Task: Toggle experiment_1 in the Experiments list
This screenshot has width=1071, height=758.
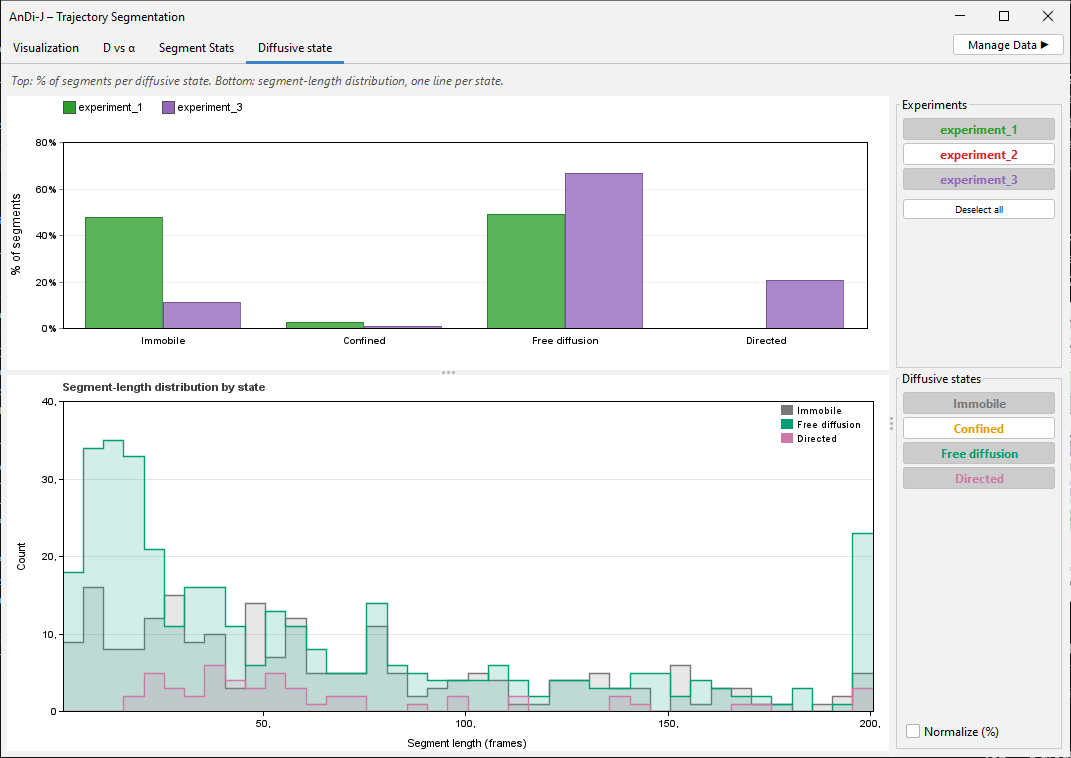Action: coord(978,130)
